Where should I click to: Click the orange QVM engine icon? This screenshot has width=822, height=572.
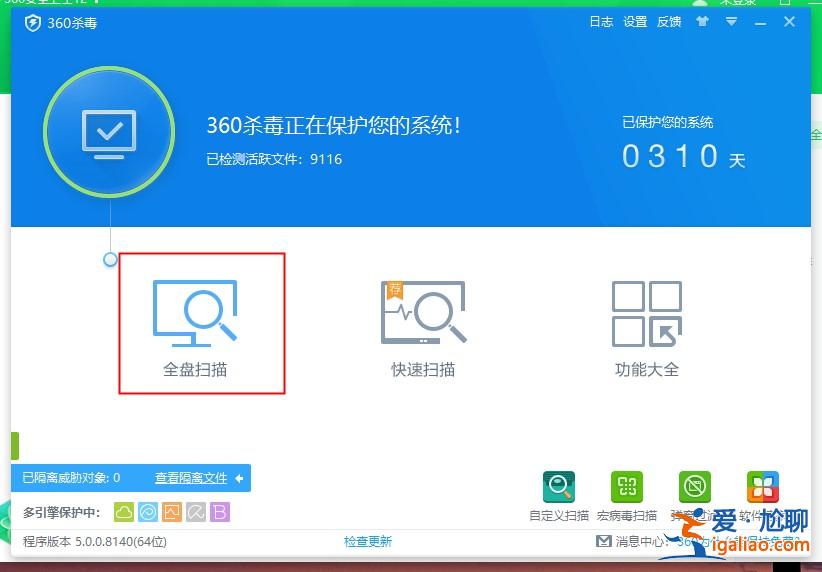click(172, 512)
